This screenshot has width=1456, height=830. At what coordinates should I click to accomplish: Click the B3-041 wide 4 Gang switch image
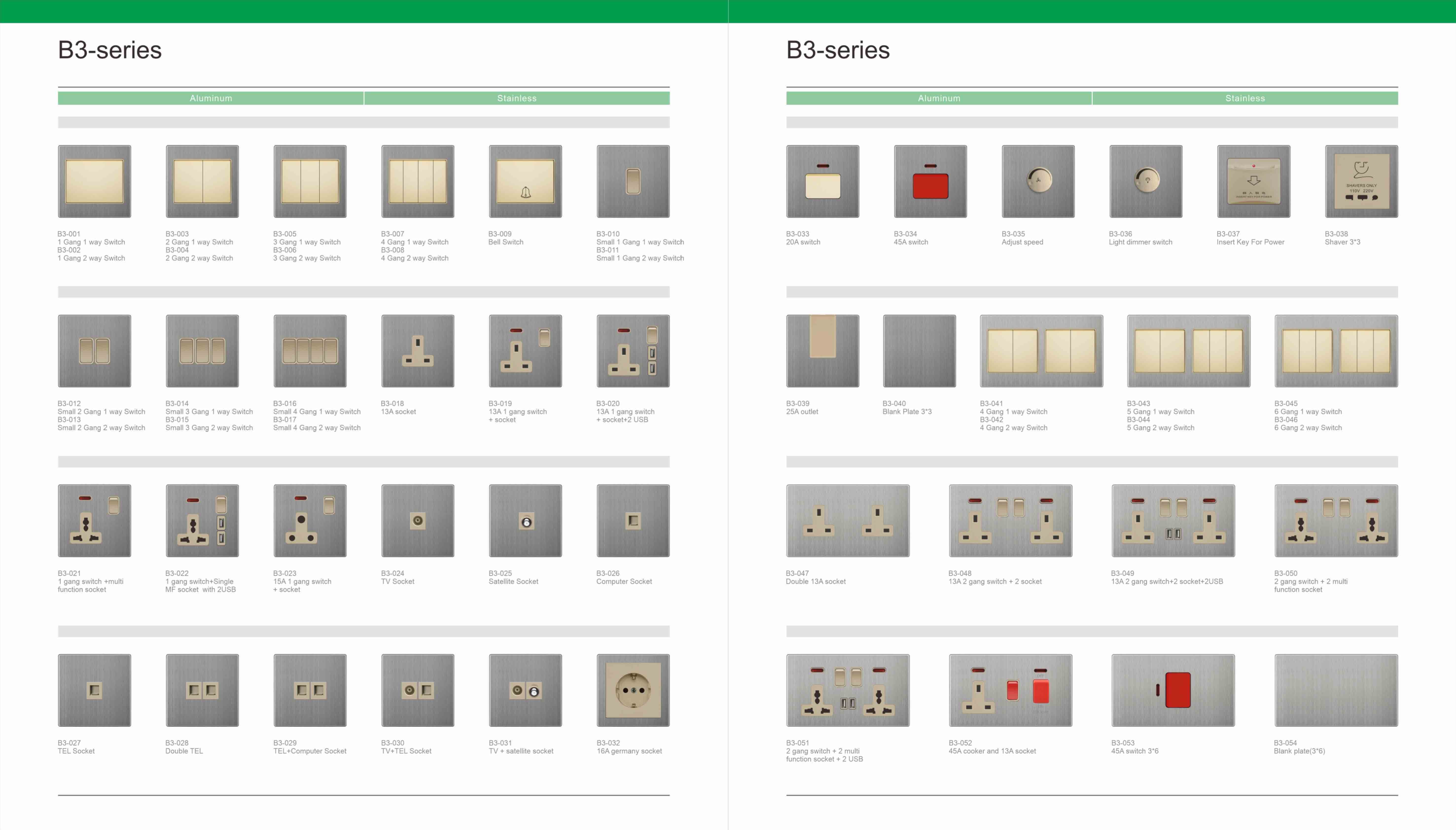(x=1042, y=351)
